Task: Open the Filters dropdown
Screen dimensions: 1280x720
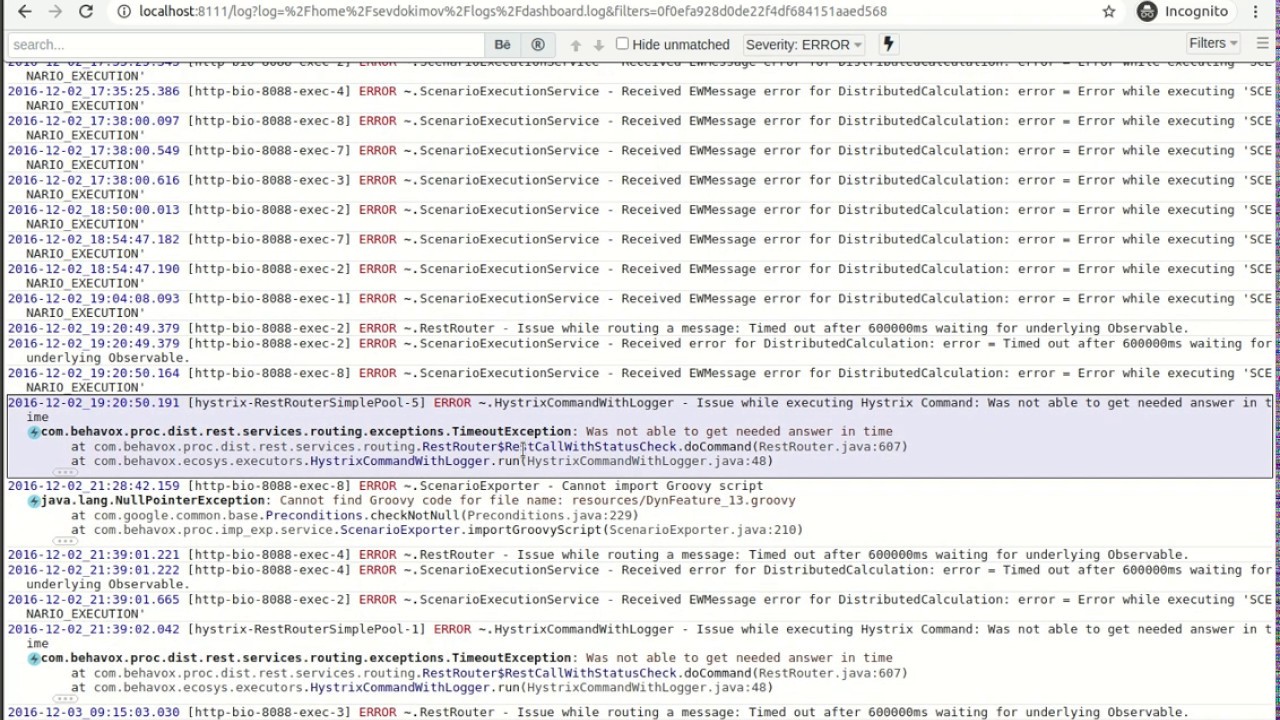Action: [1213, 43]
